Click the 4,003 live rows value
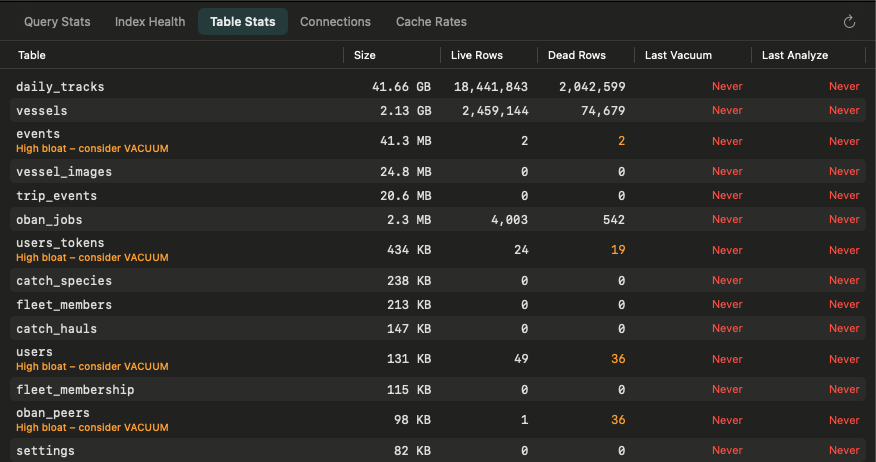 click(x=510, y=220)
